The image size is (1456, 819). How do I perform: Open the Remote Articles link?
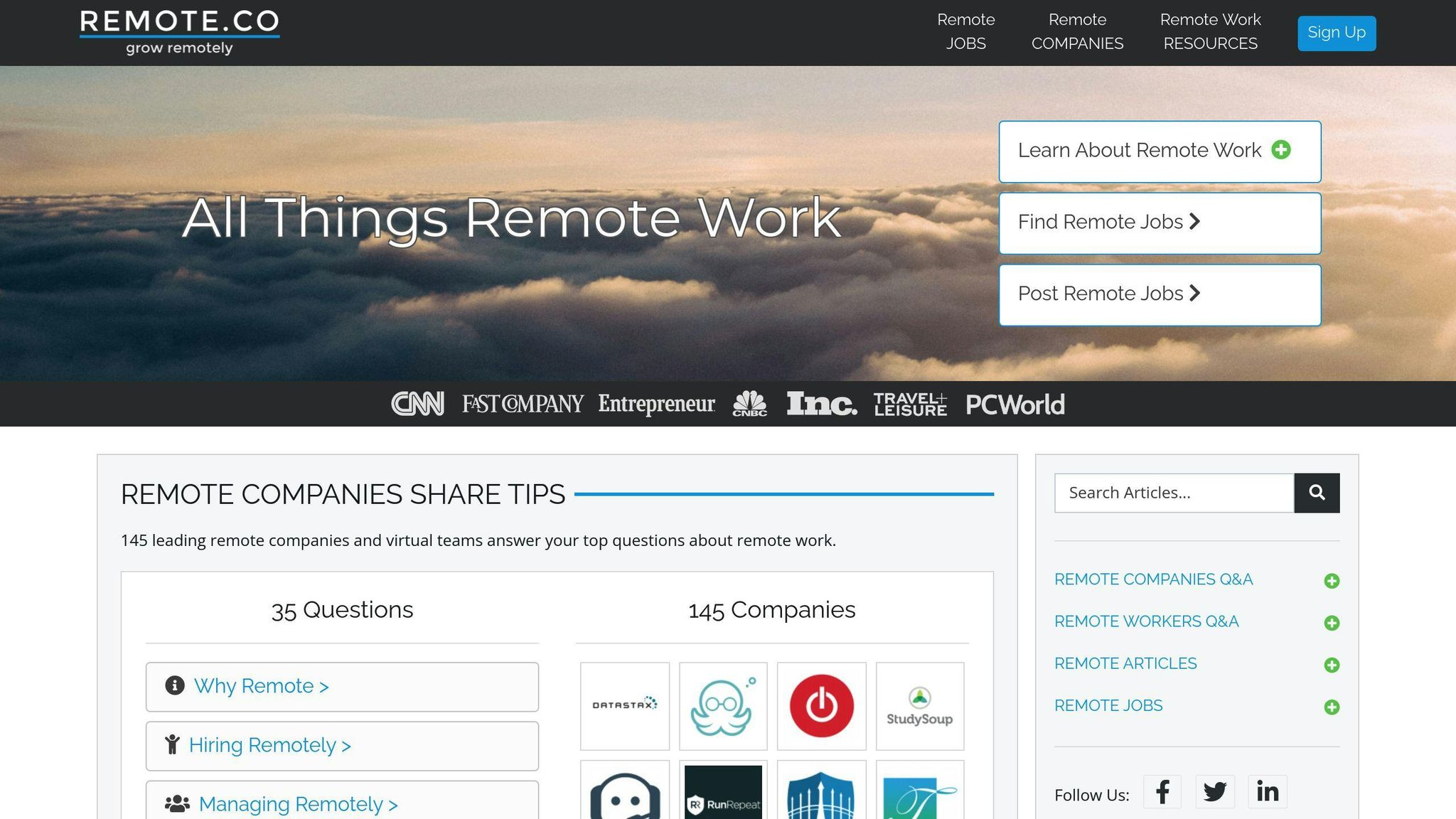[1125, 663]
